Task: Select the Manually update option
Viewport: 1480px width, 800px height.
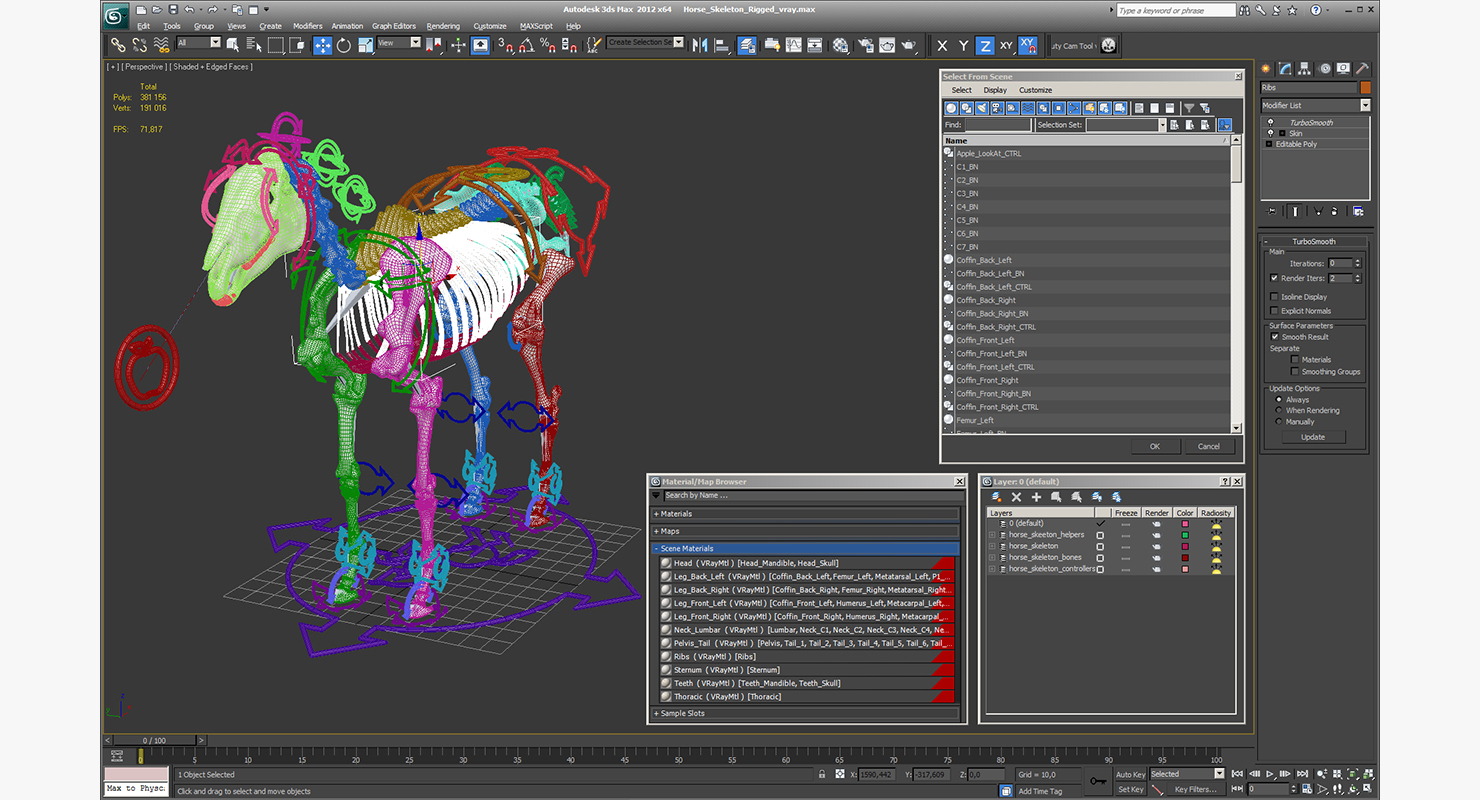Action: [1279, 421]
